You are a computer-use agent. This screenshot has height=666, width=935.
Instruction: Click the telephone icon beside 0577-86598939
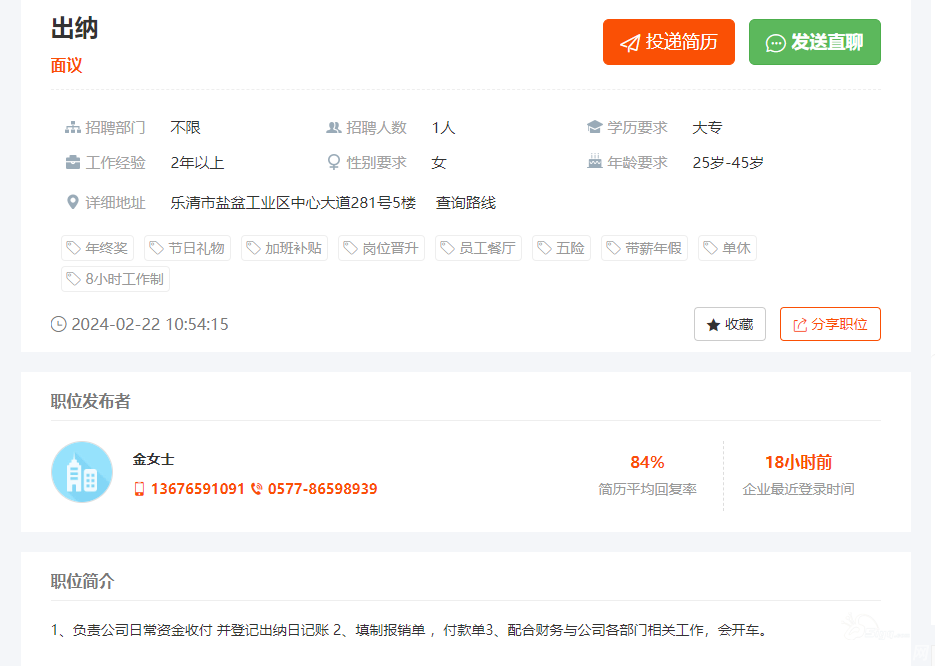256,489
